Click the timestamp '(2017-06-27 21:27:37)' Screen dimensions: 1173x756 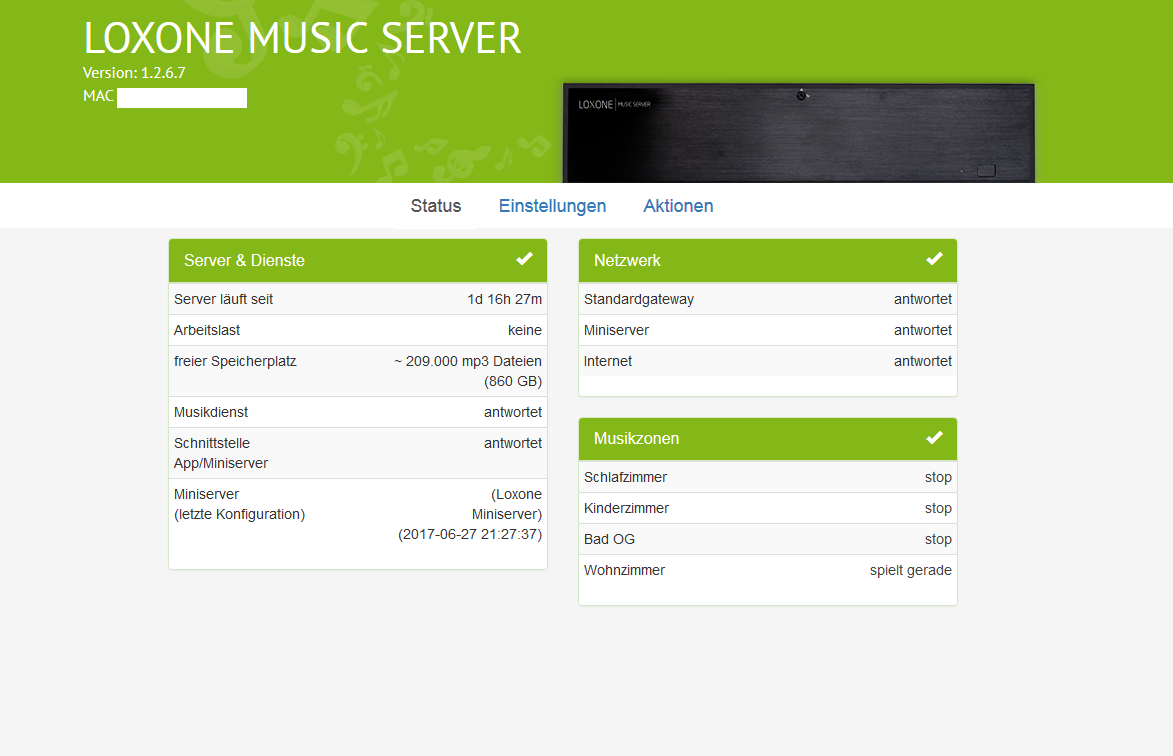tap(470, 535)
